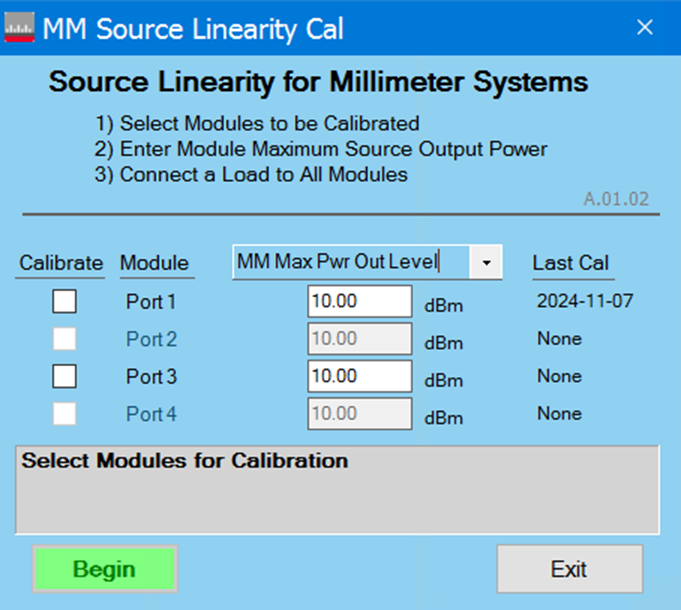Click the A.01.02 version label
The width and height of the screenshot is (681, 610).
pos(616,199)
